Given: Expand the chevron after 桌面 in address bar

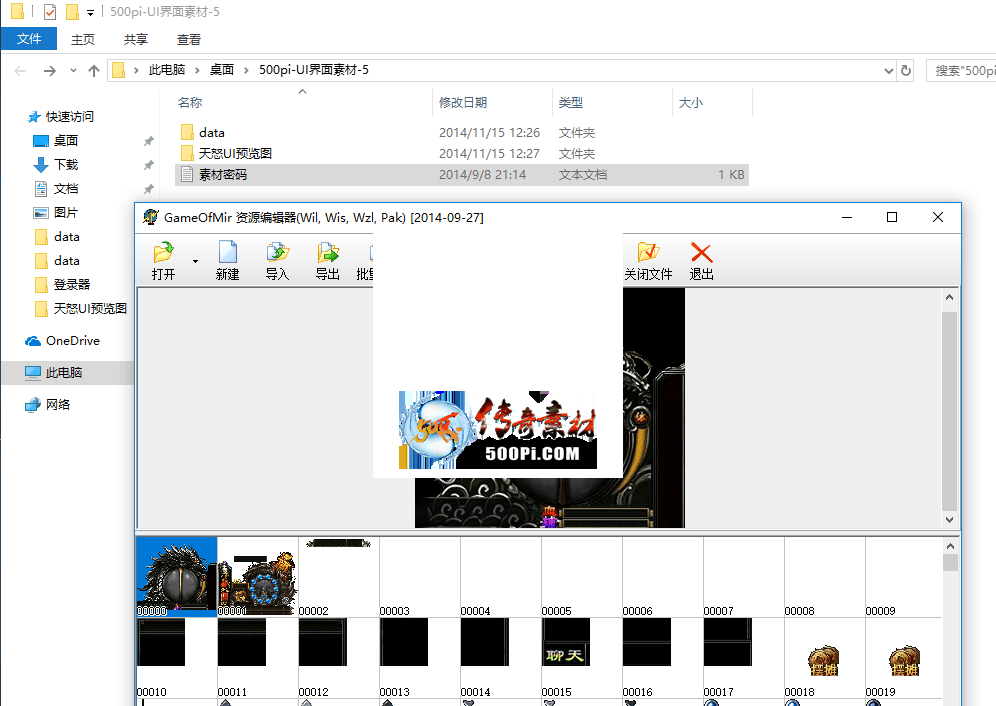Looking at the screenshot, I should [x=246, y=70].
